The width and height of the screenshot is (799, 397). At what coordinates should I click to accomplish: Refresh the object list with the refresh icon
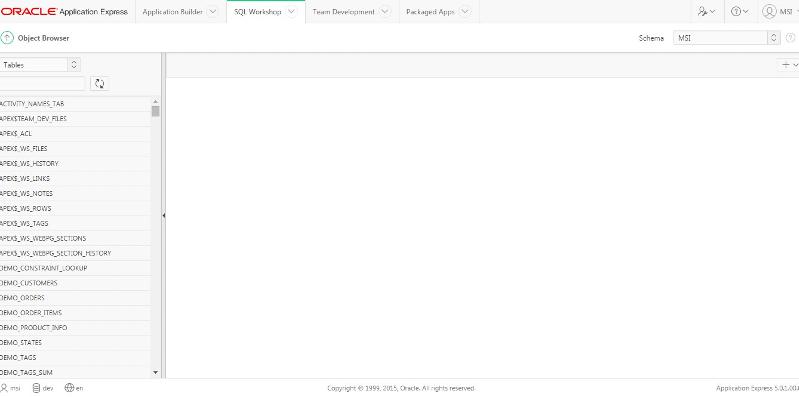[100, 84]
